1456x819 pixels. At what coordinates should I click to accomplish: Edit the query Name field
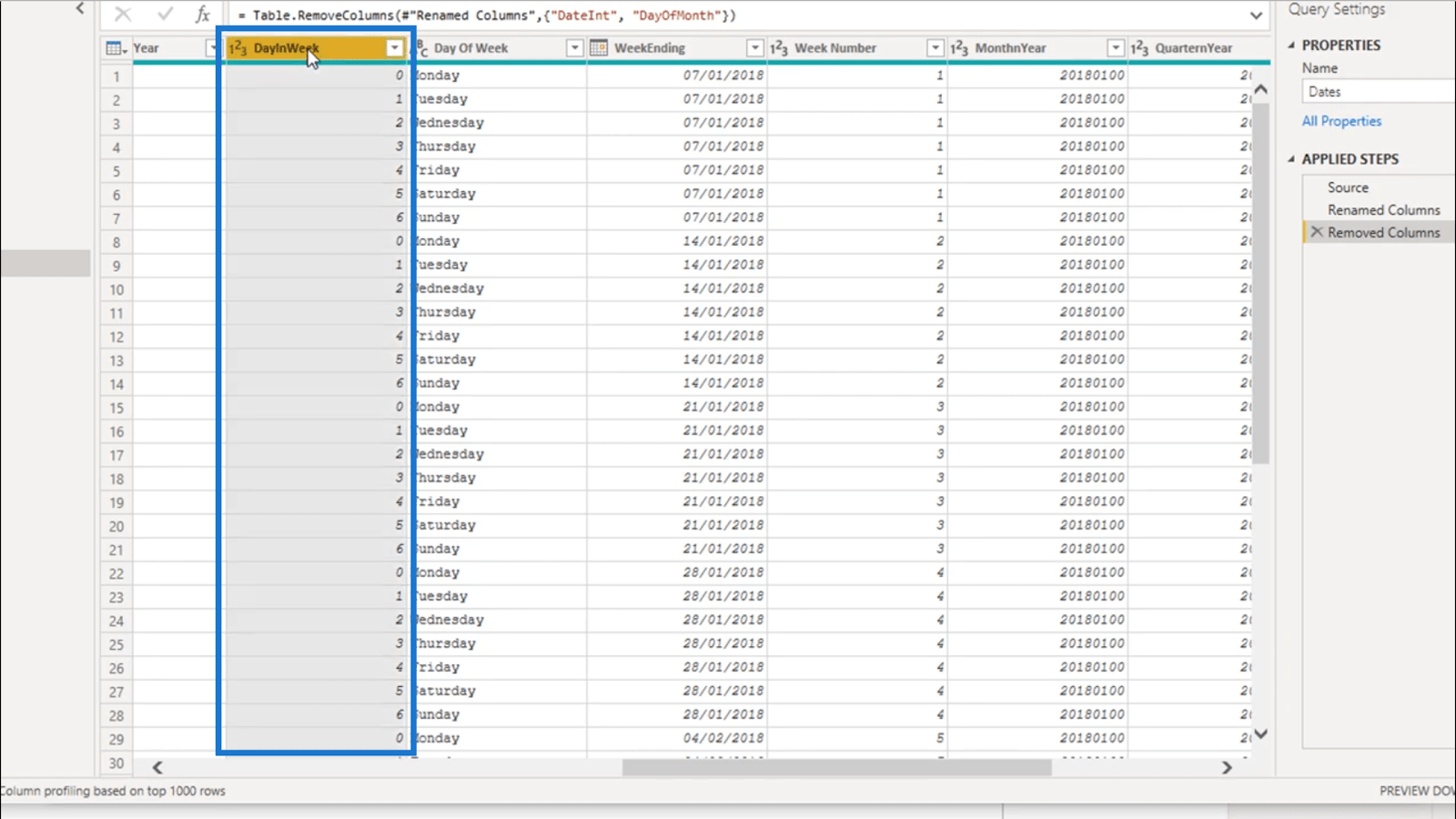(1378, 91)
